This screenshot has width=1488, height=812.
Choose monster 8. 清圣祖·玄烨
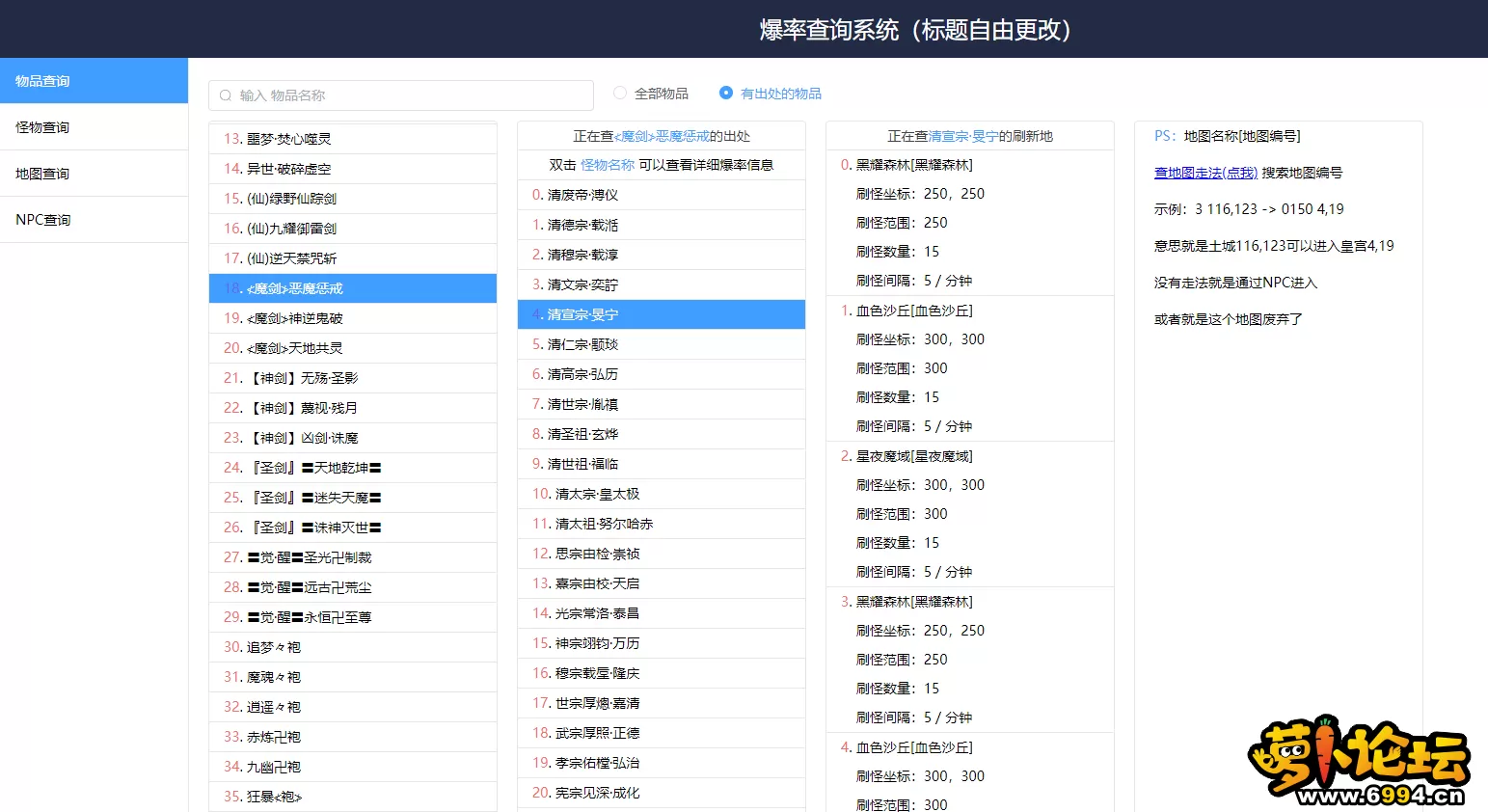click(x=662, y=434)
